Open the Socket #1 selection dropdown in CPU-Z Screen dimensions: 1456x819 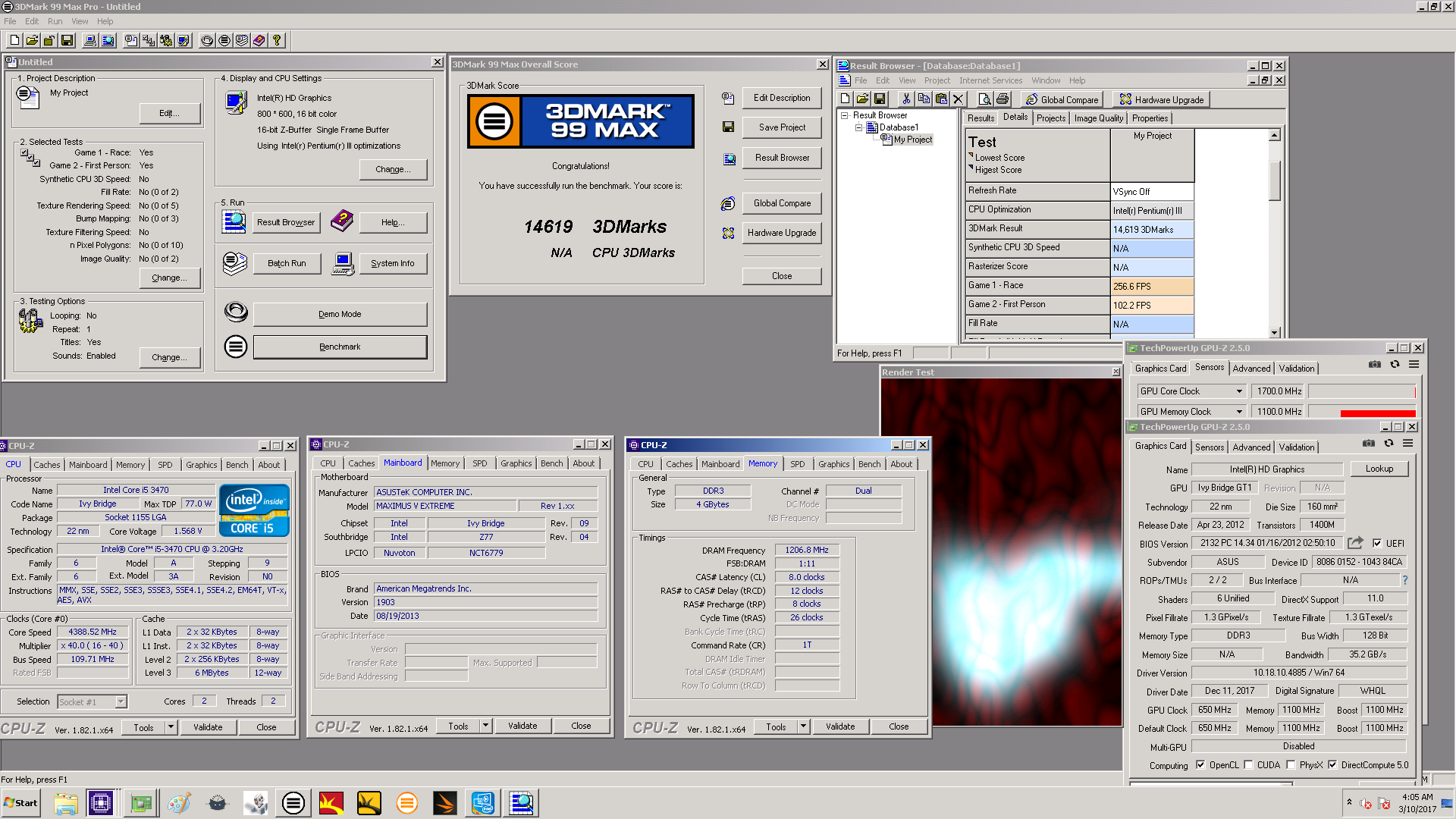121,702
